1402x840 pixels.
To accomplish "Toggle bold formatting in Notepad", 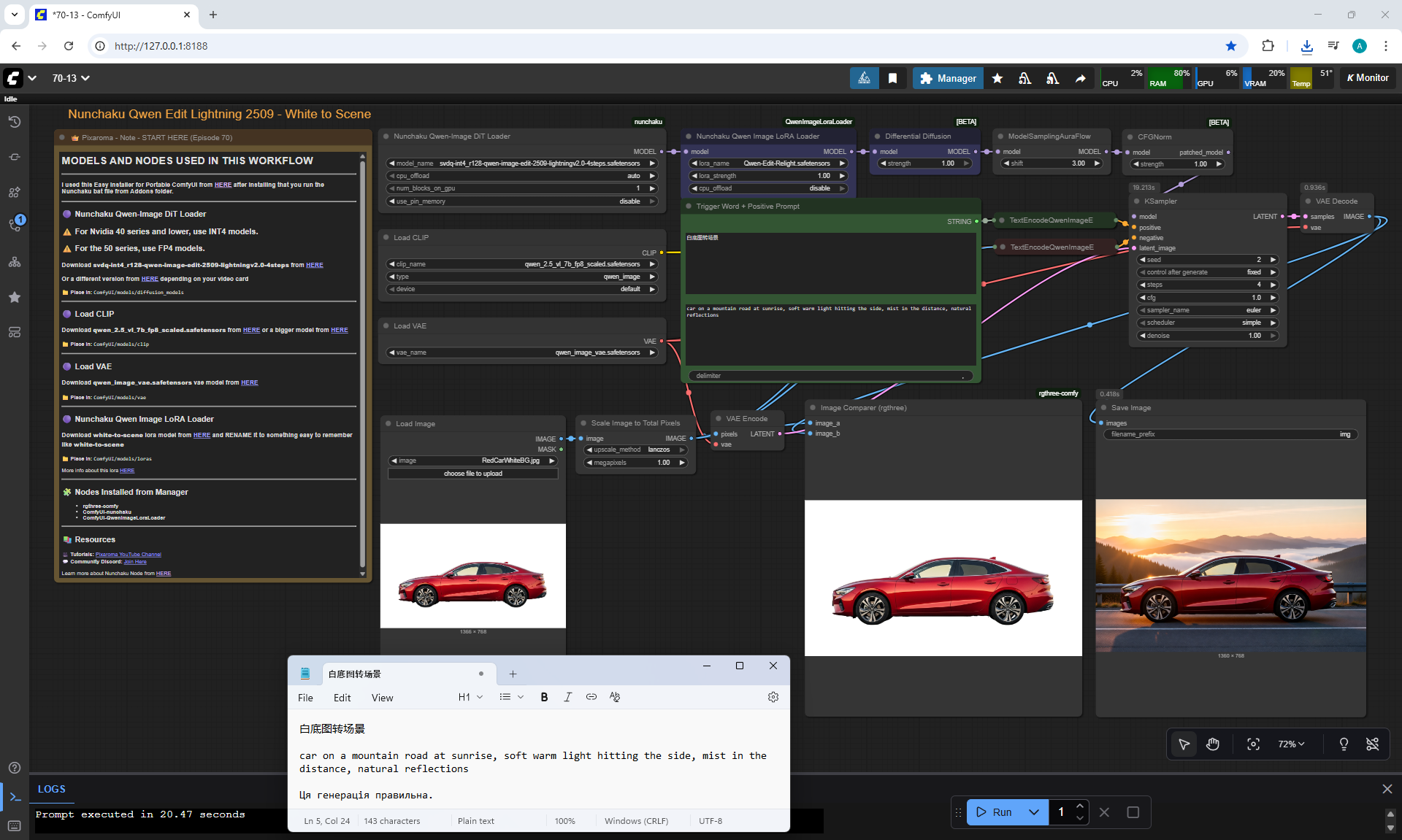I will pos(544,697).
